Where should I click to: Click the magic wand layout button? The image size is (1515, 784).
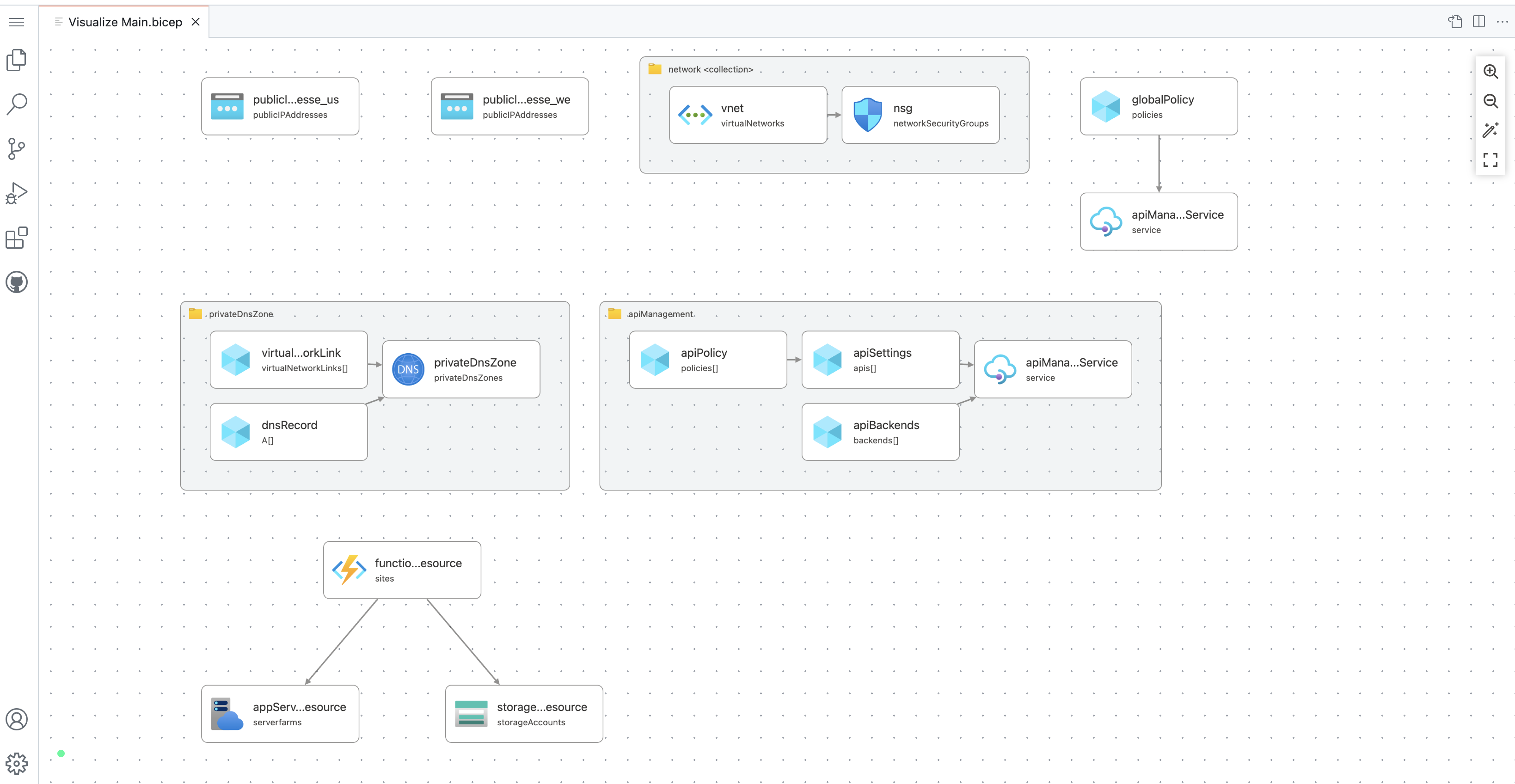1490,130
